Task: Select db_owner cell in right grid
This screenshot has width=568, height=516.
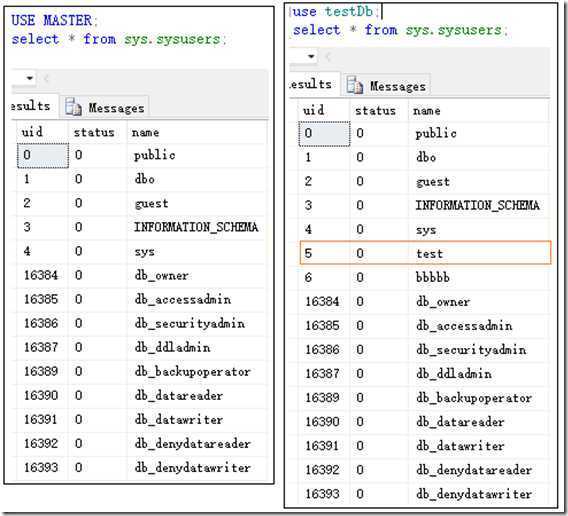Action: [479, 301]
